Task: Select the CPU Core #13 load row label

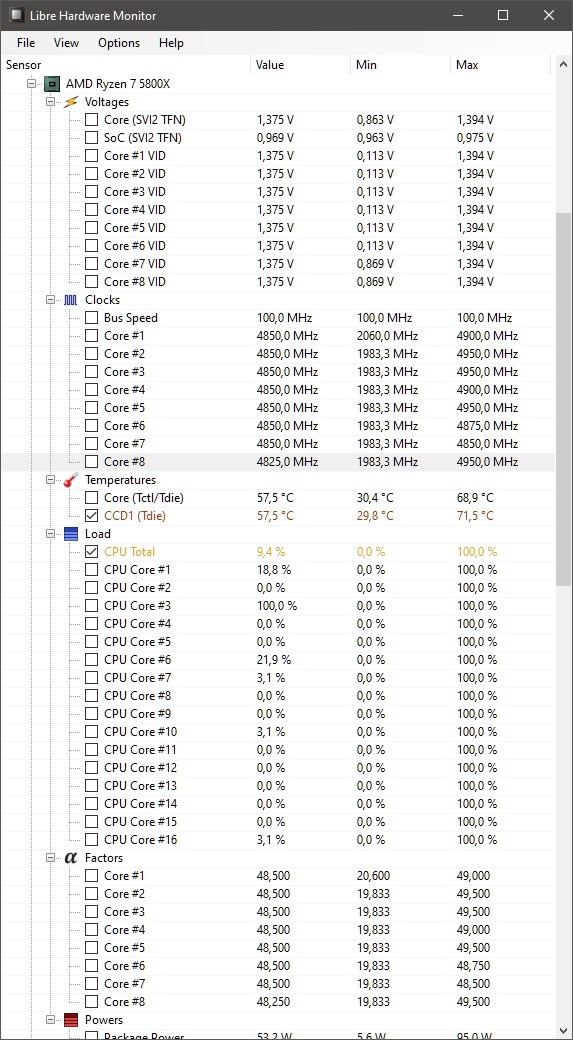Action: pyautogui.click(x=141, y=785)
